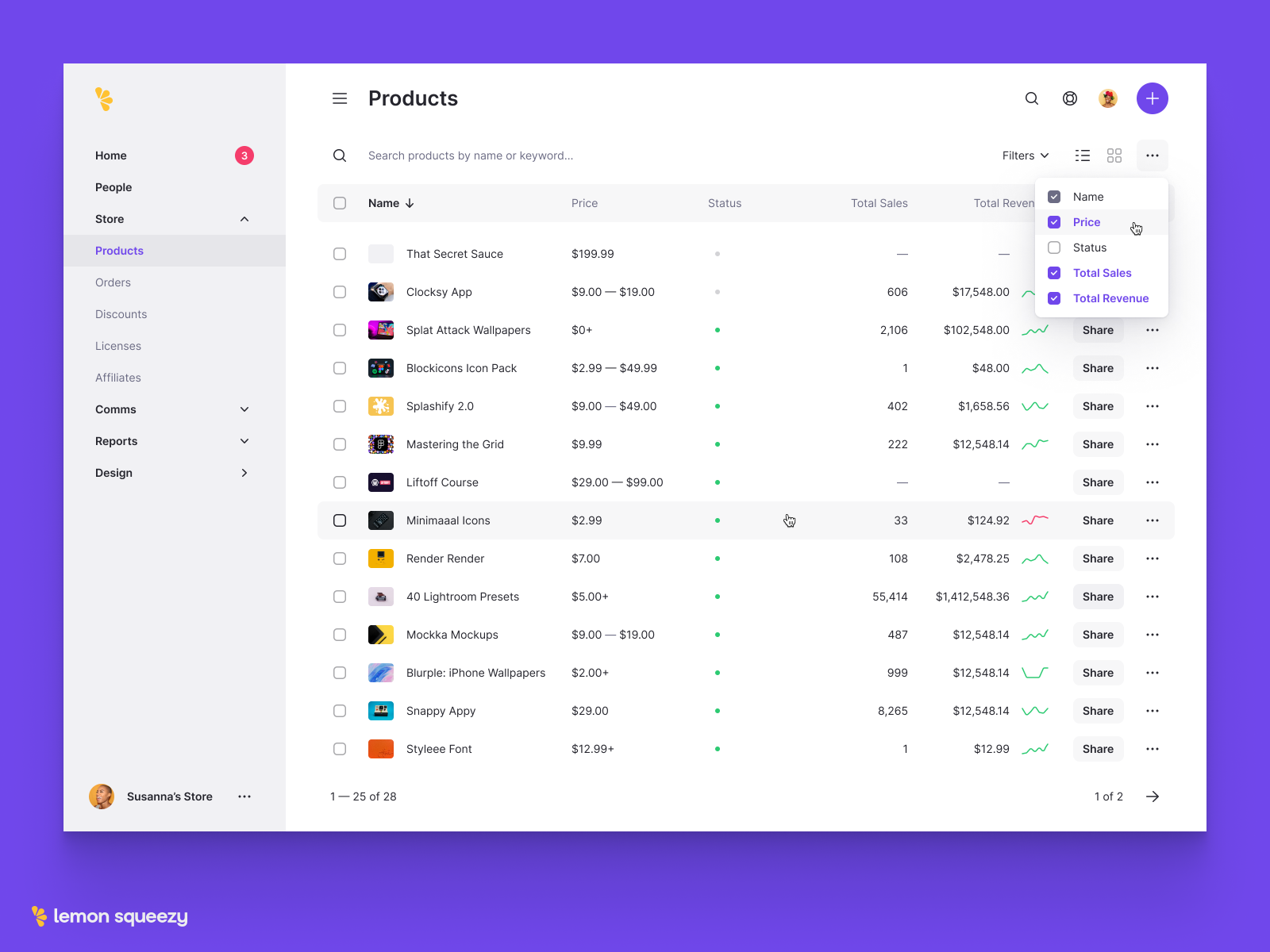Go to next page arrow
Image resolution: width=1270 pixels, height=952 pixels.
pyautogui.click(x=1153, y=797)
